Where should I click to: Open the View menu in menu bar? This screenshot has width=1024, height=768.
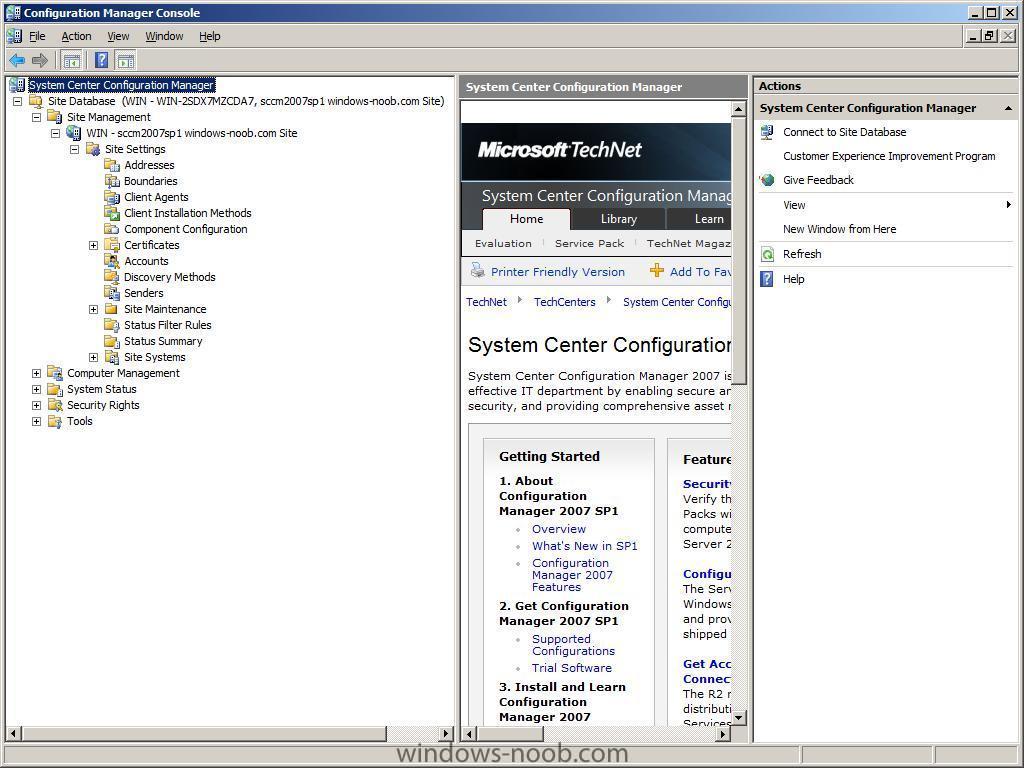(x=118, y=36)
